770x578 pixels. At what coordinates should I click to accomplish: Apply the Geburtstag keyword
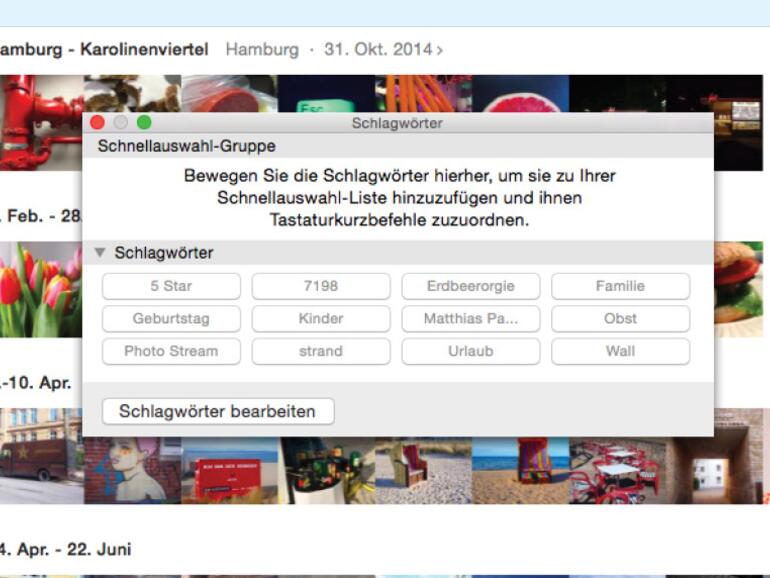click(171, 319)
